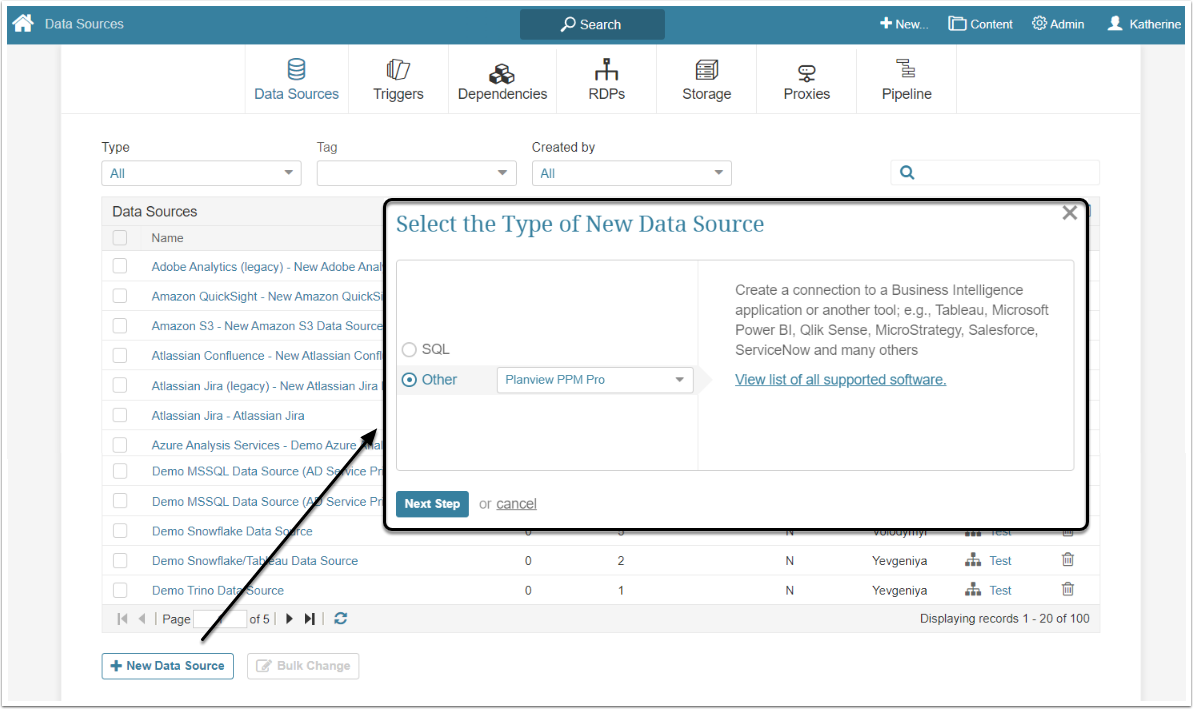Open the Admin menu

click(1058, 24)
